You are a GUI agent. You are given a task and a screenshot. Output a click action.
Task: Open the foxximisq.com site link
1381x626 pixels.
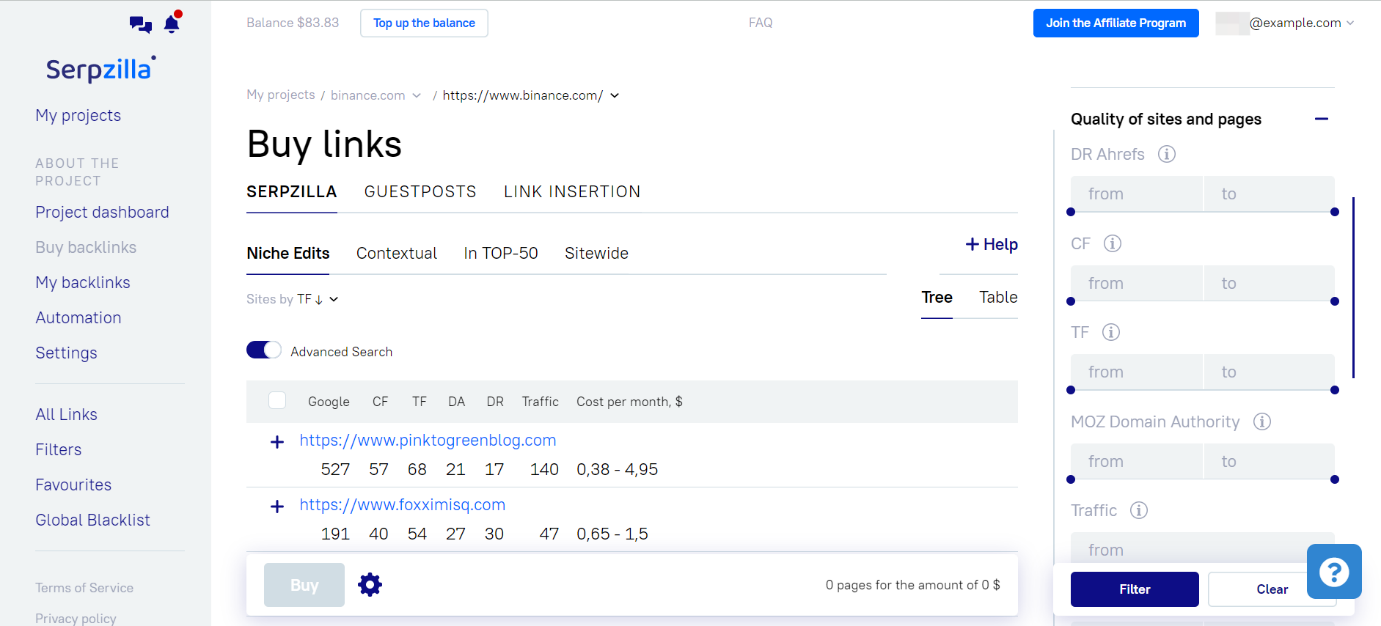point(403,505)
